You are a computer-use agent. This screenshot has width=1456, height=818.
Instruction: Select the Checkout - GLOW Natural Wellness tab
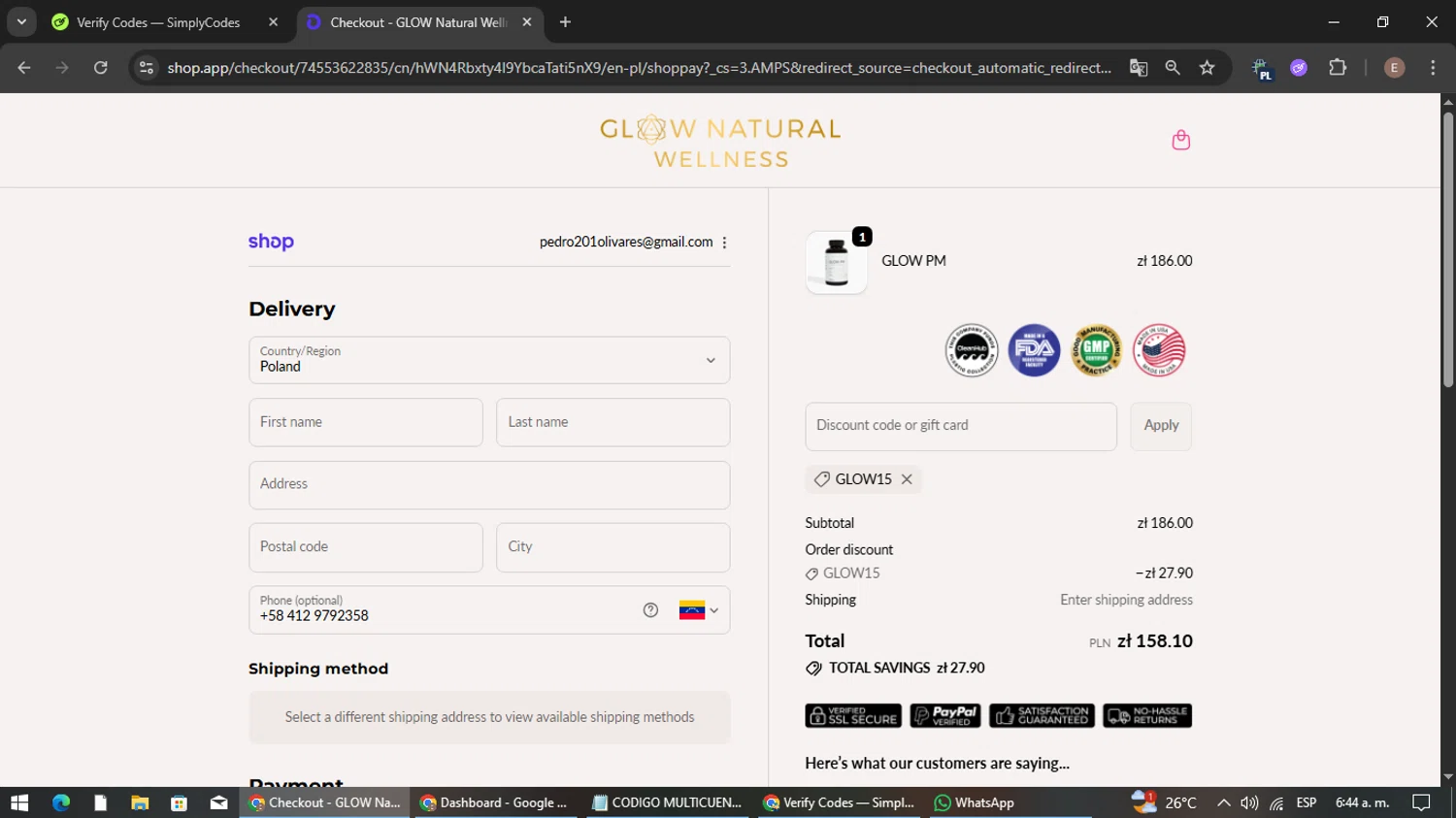[x=417, y=22]
